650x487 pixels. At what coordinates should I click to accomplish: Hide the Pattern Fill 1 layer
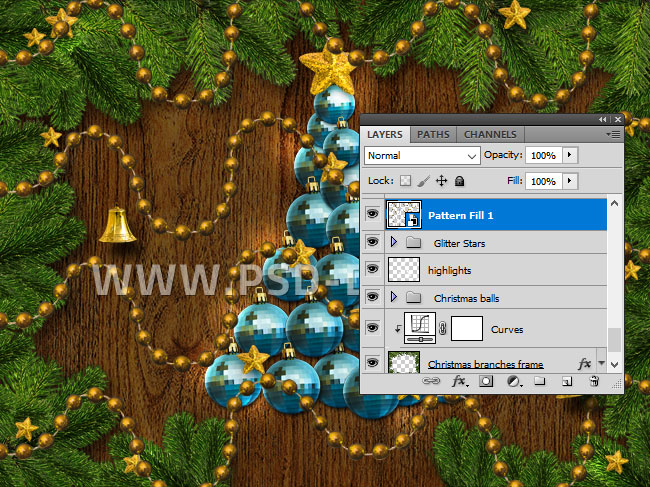pos(372,214)
